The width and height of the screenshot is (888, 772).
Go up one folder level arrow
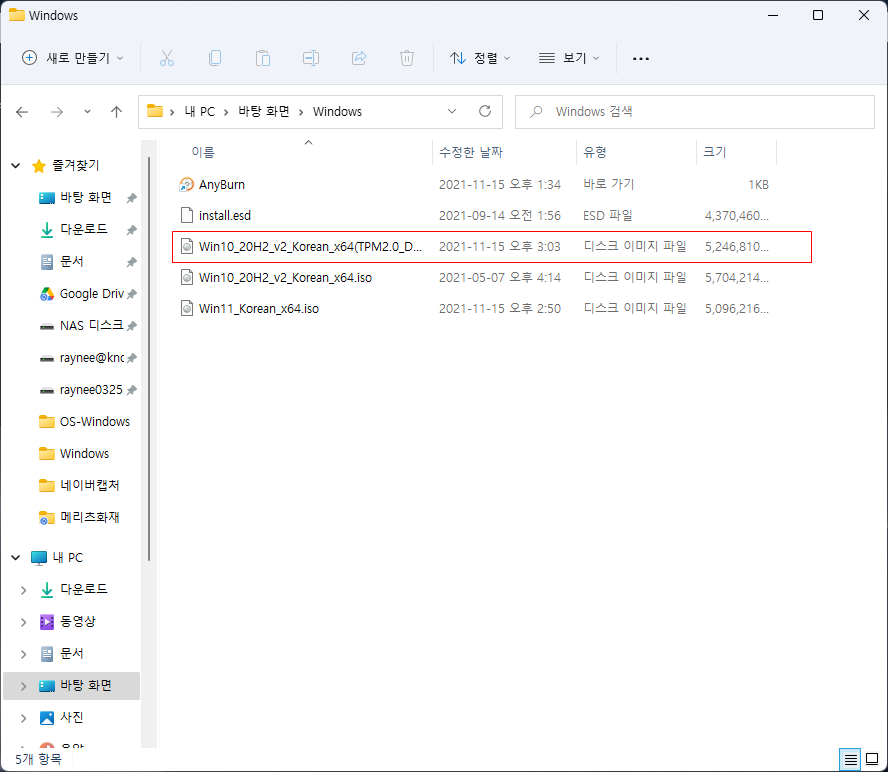coord(116,112)
